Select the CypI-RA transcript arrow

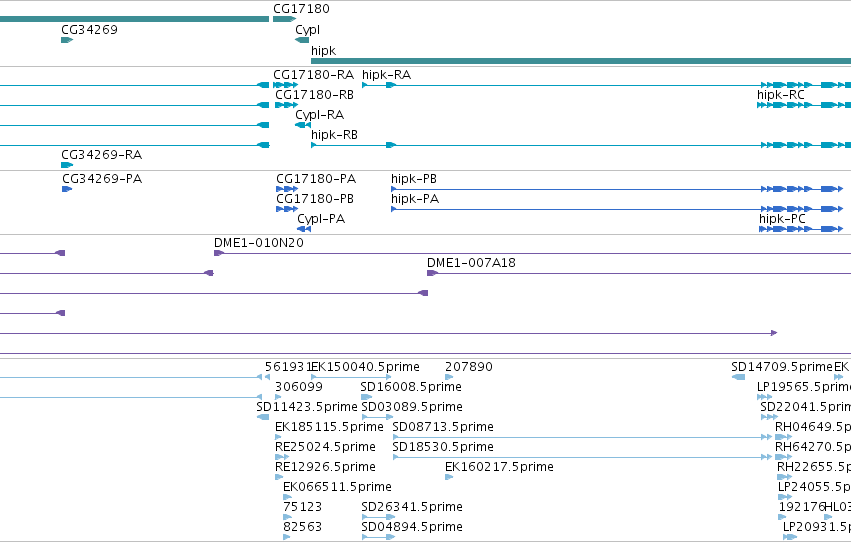303,125
